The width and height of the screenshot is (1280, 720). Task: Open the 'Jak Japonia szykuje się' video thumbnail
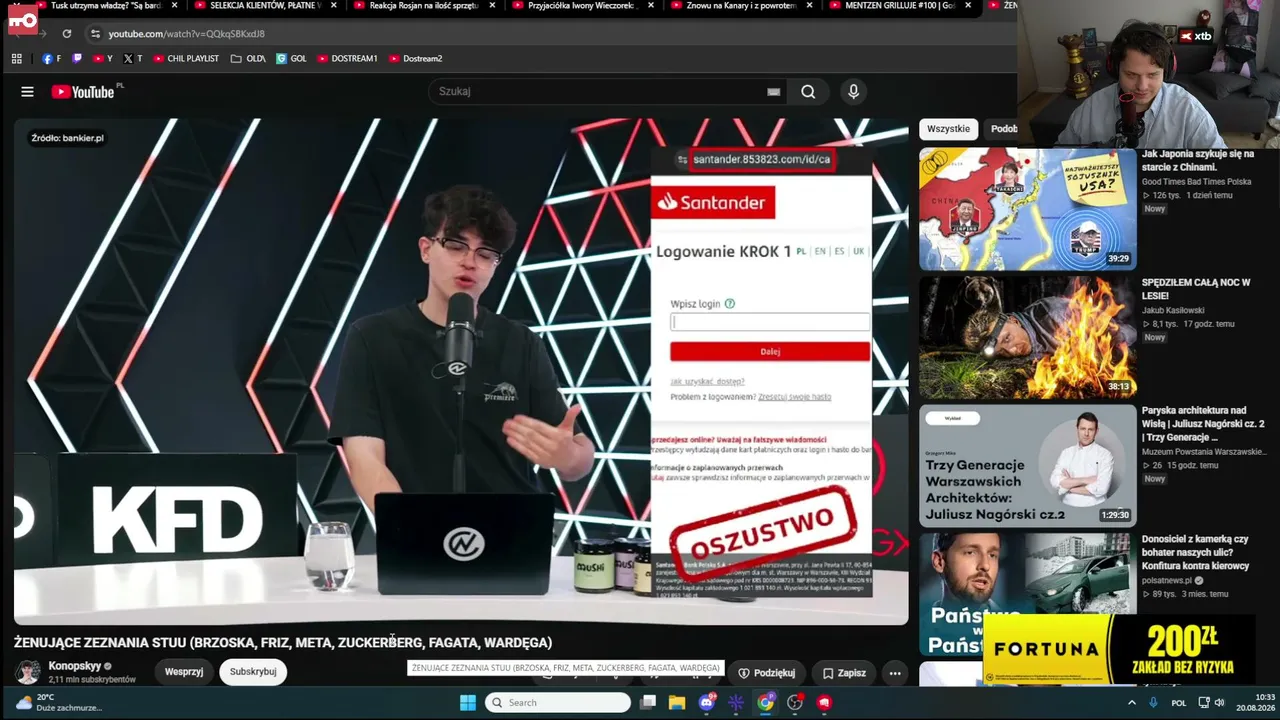(1027, 209)
